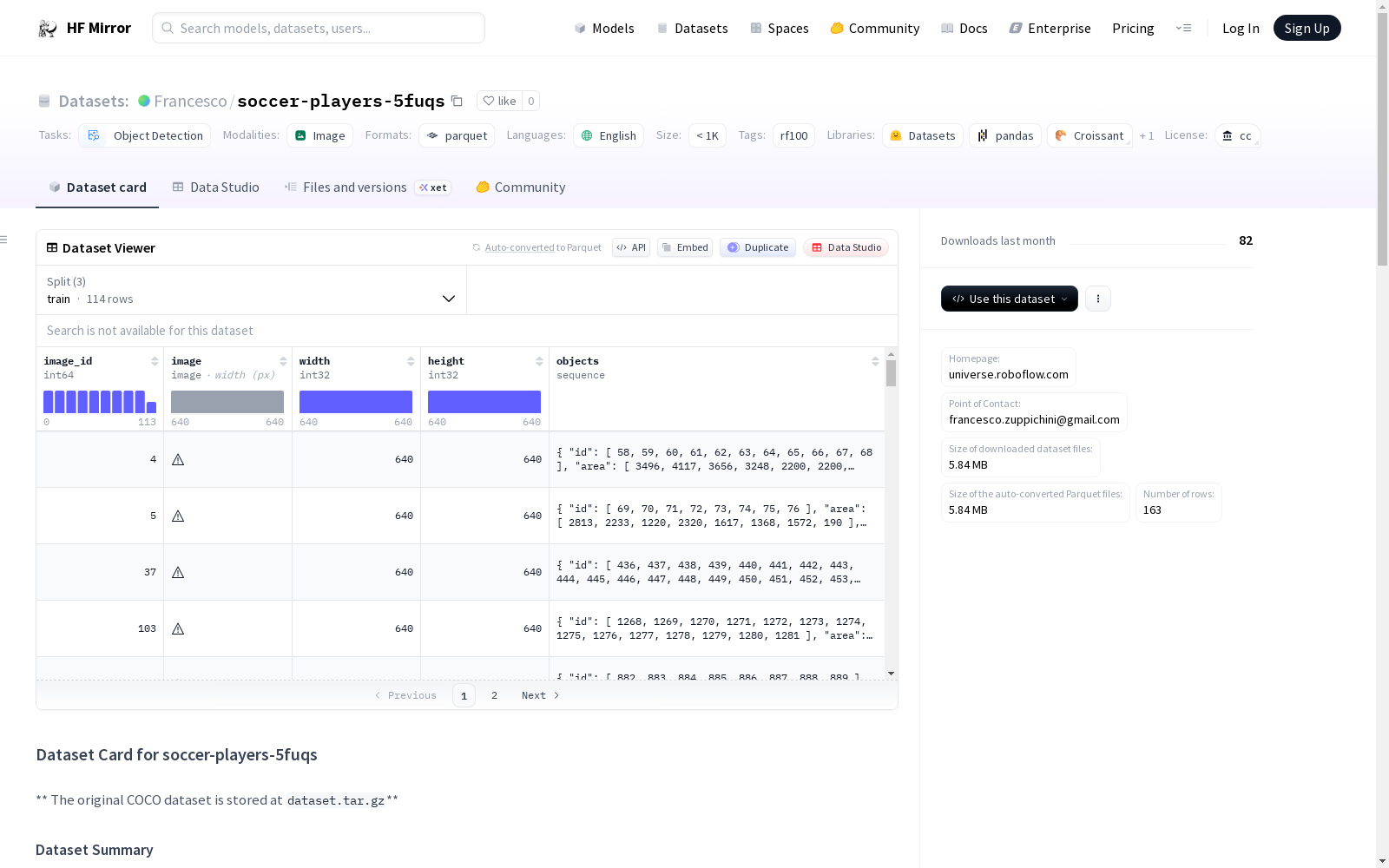Open Data Studio from the viewer header

coord(846,247)
